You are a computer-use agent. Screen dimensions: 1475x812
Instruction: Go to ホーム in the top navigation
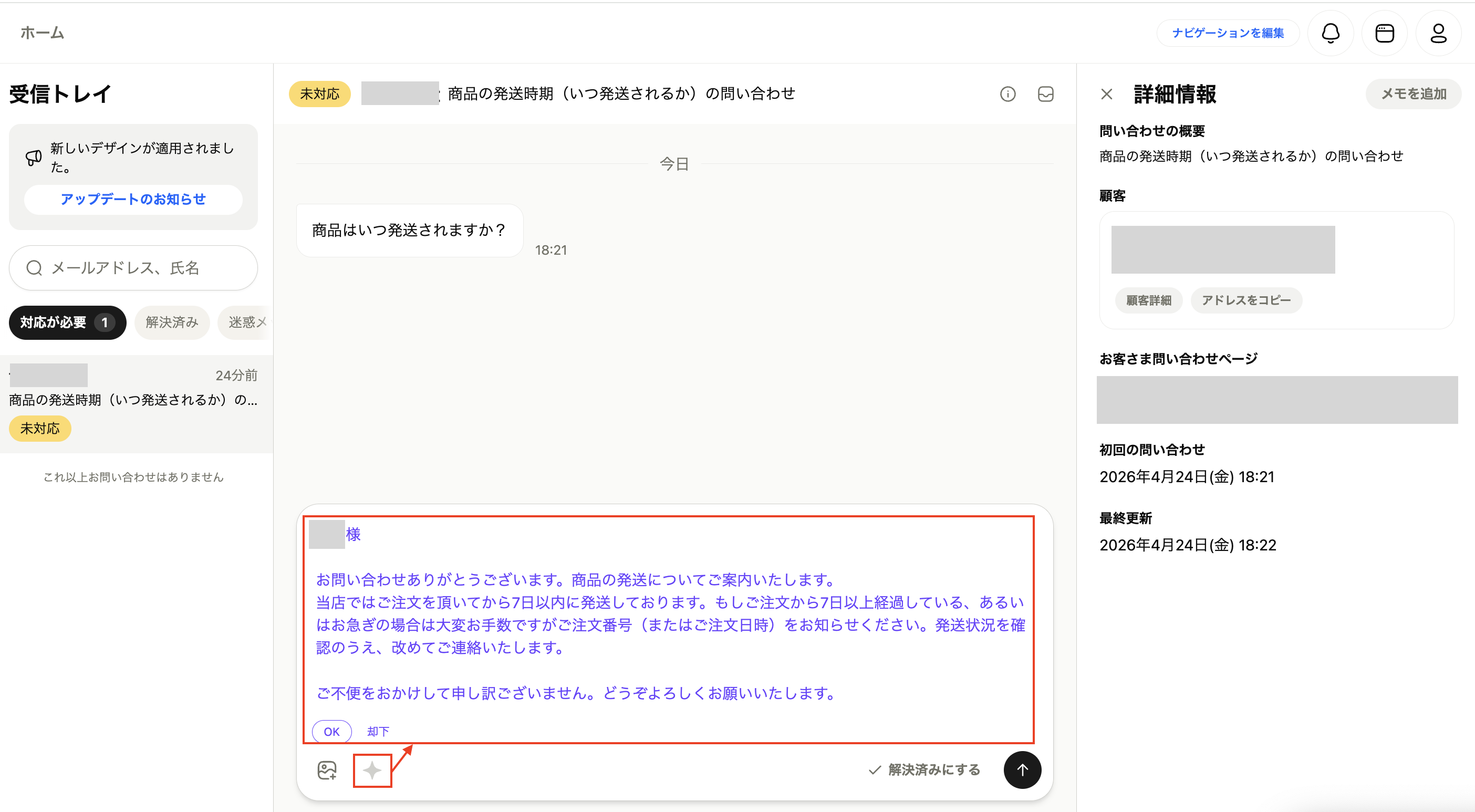[x=43, y=33]
